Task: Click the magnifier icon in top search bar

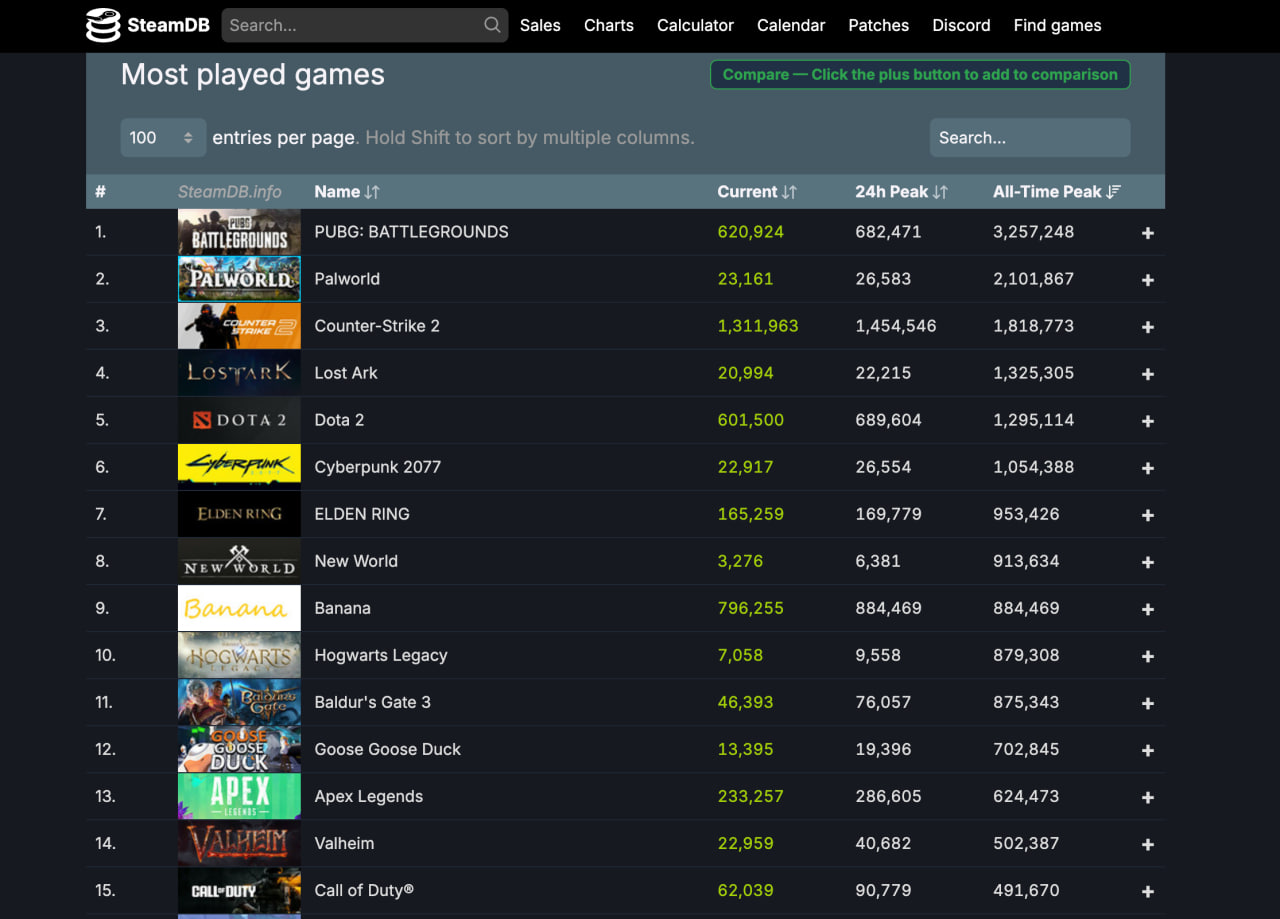Action: pyautogui.click(x=492, y=25)
